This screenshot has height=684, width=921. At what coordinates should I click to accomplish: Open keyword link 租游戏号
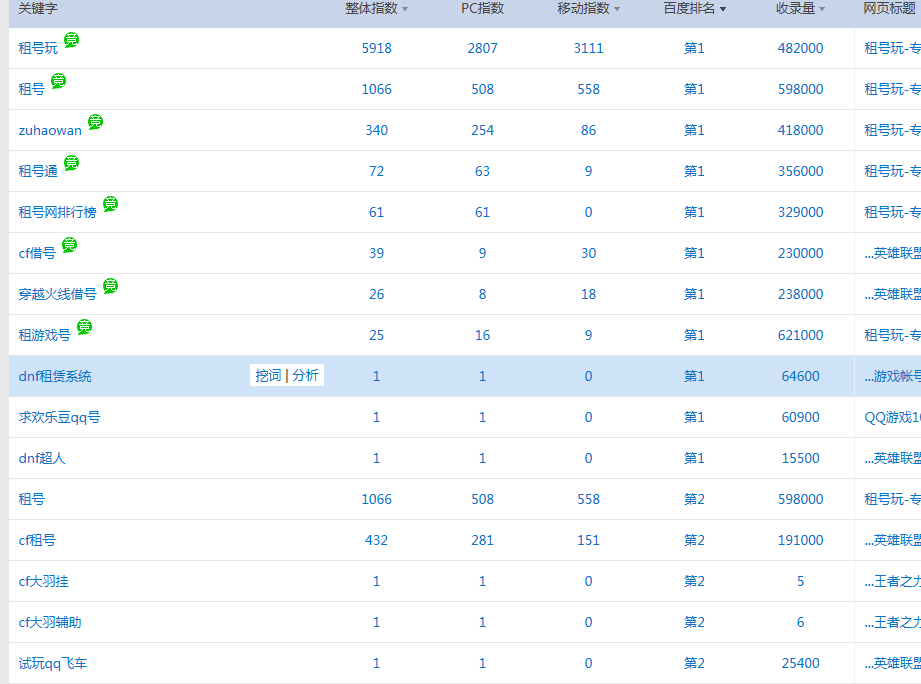coord(45,335)
